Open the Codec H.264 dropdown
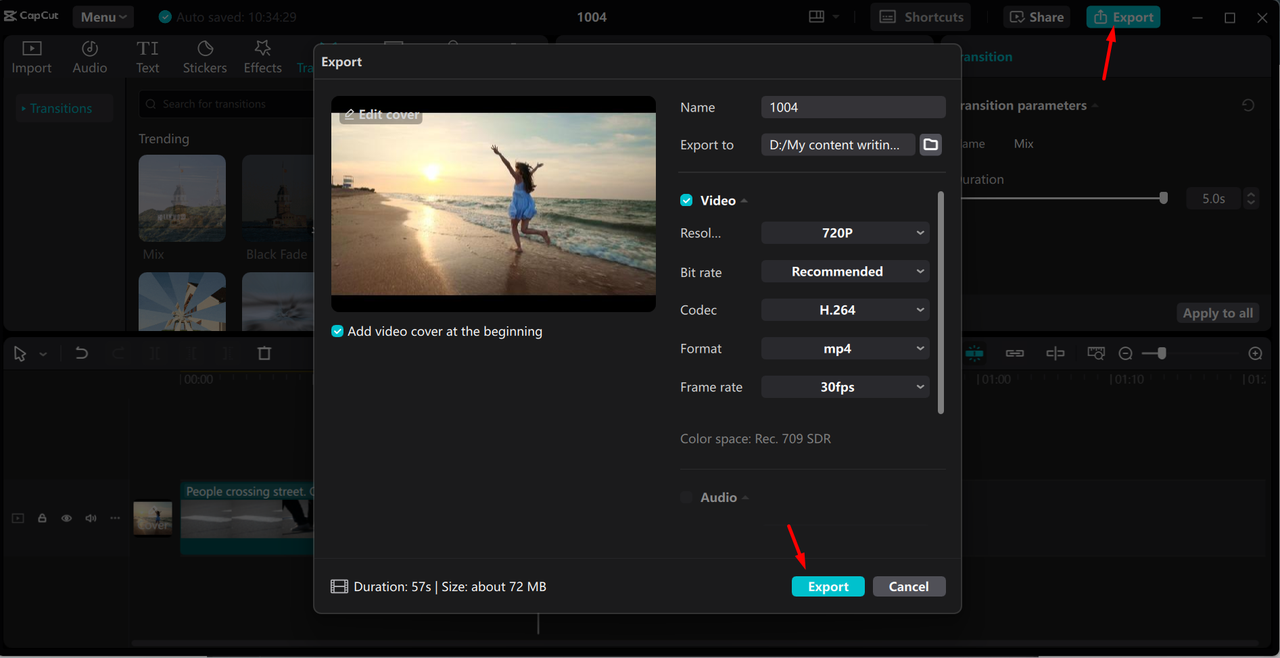The height and width of the screenshot is (658, 1280). (845, 310)
